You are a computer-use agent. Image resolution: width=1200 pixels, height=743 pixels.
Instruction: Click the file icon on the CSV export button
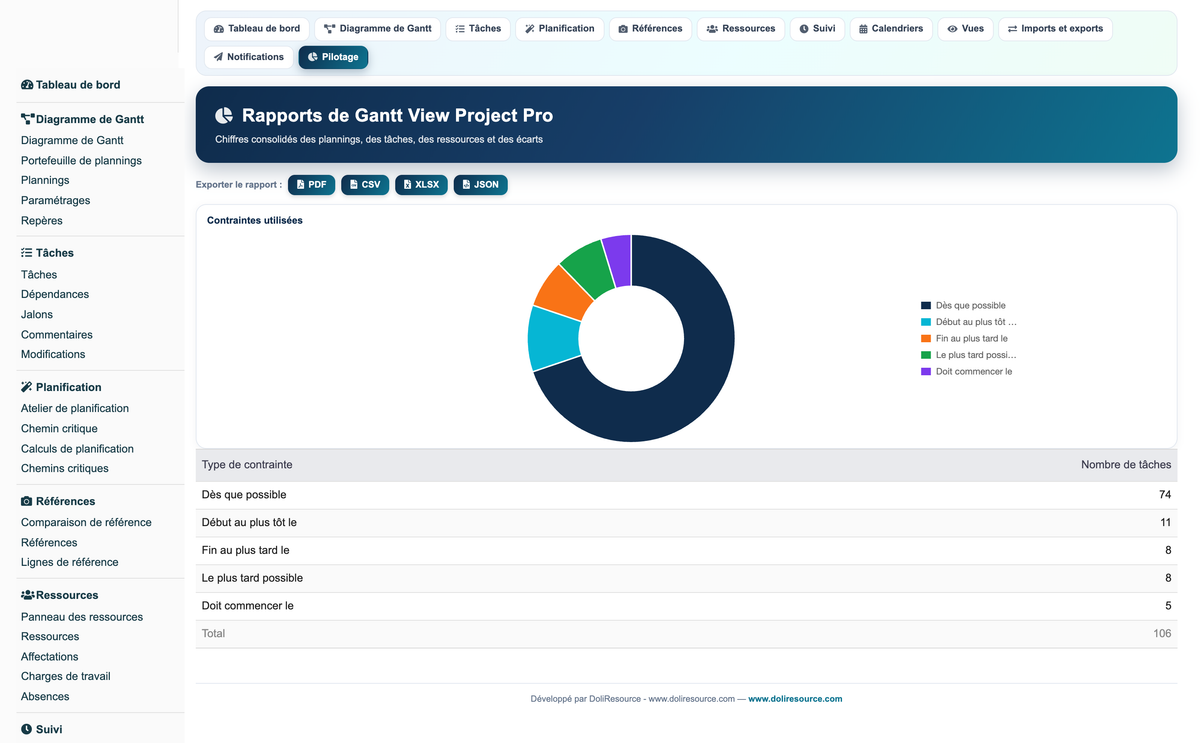click(354, 185)
